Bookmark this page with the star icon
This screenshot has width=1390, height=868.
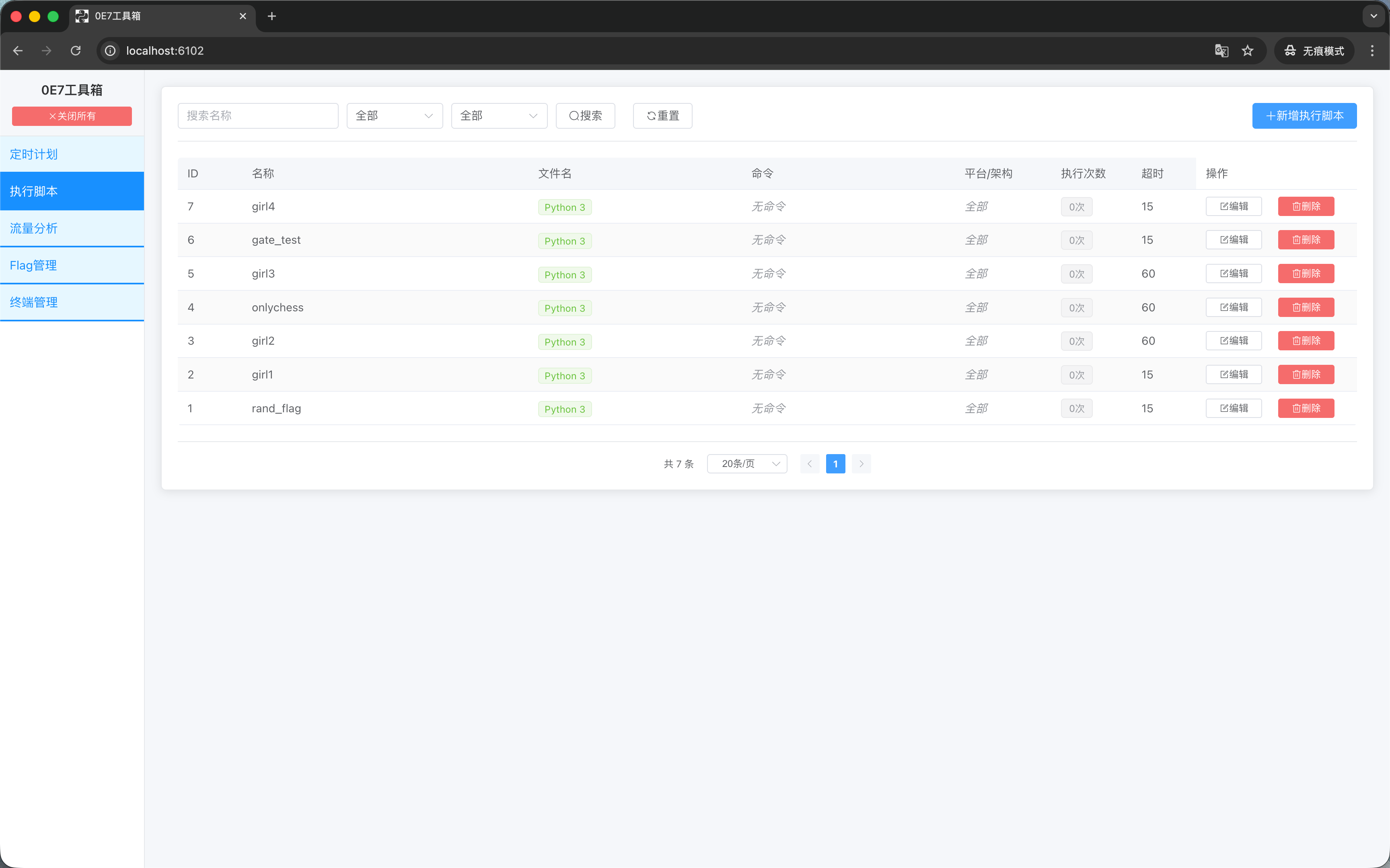(1248, 51)
